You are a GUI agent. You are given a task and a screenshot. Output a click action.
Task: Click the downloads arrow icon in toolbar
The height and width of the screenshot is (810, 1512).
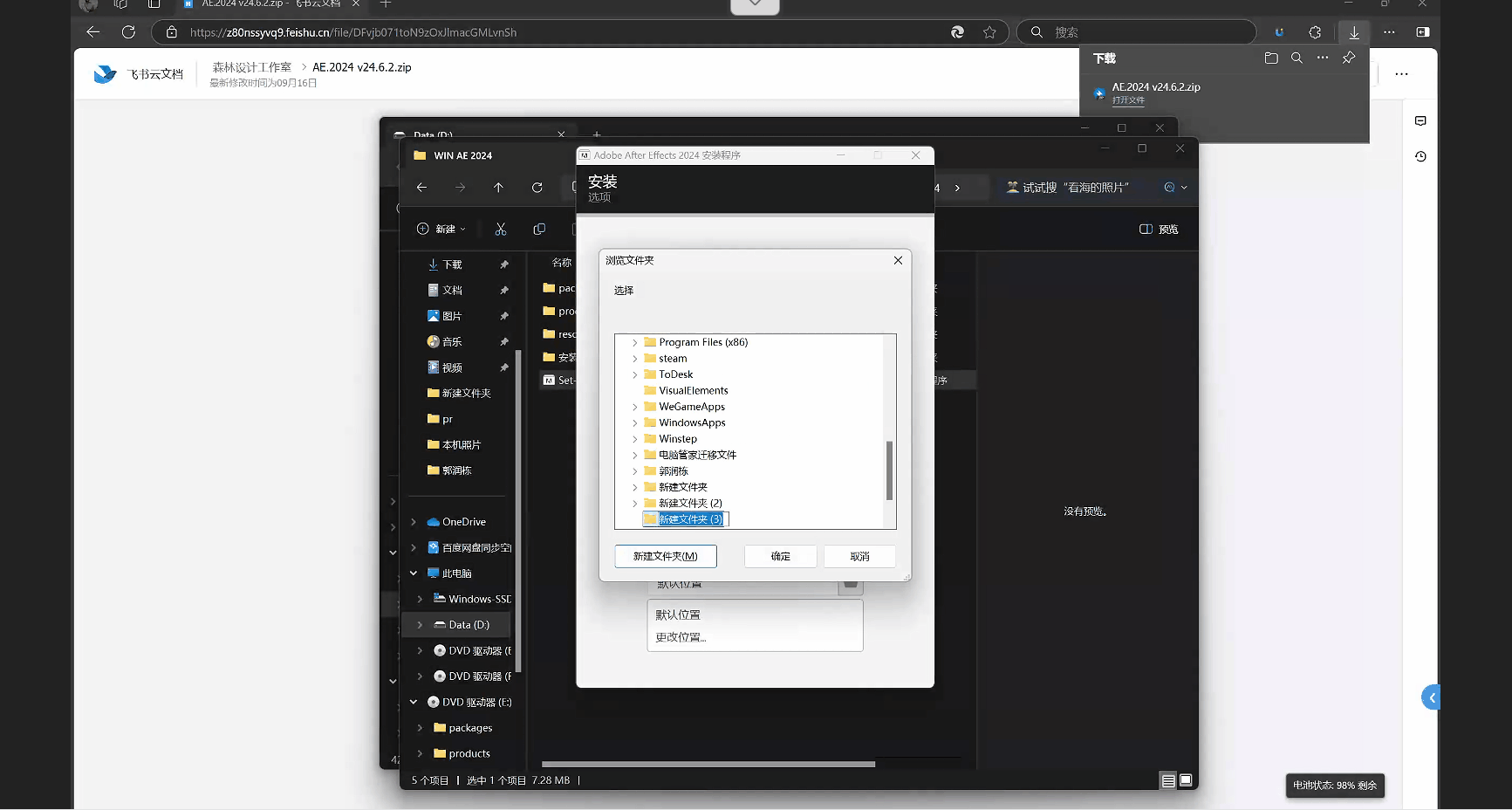[1353, 32]
